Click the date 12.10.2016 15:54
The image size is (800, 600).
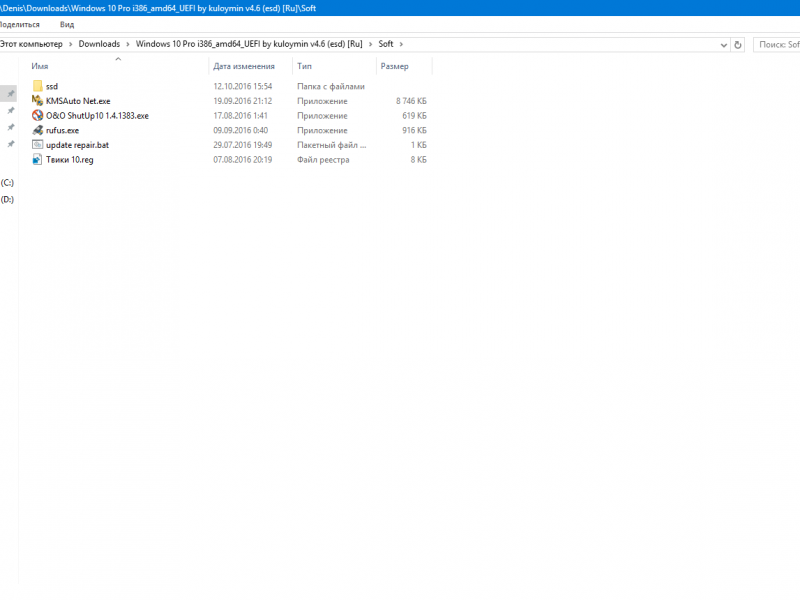243,87
